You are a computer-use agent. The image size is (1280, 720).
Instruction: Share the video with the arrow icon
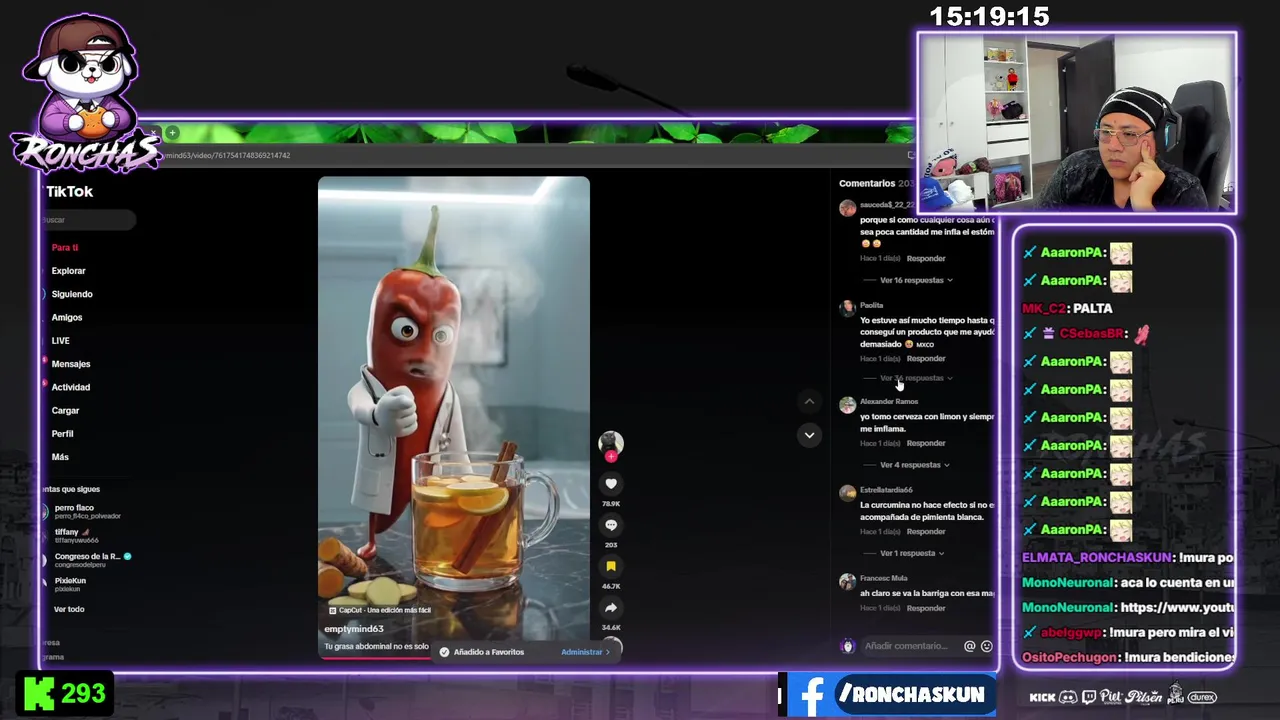pos(611,607)
